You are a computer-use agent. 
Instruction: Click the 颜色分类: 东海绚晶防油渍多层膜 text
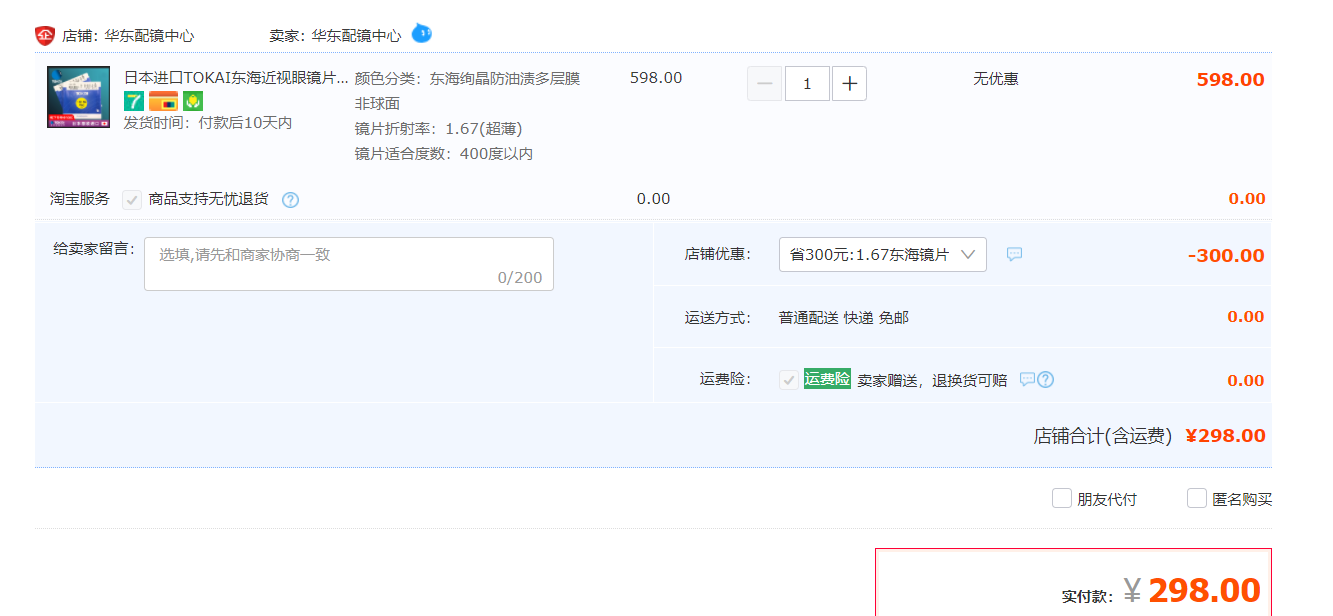[467, 78]
